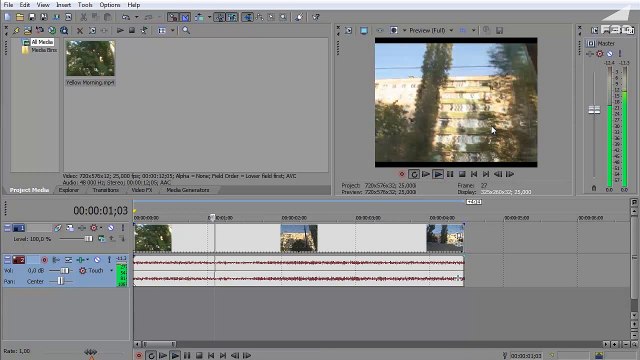This screenshot has width=640, height=360.
Task: Open the Options menu
Action: [109, 5]
